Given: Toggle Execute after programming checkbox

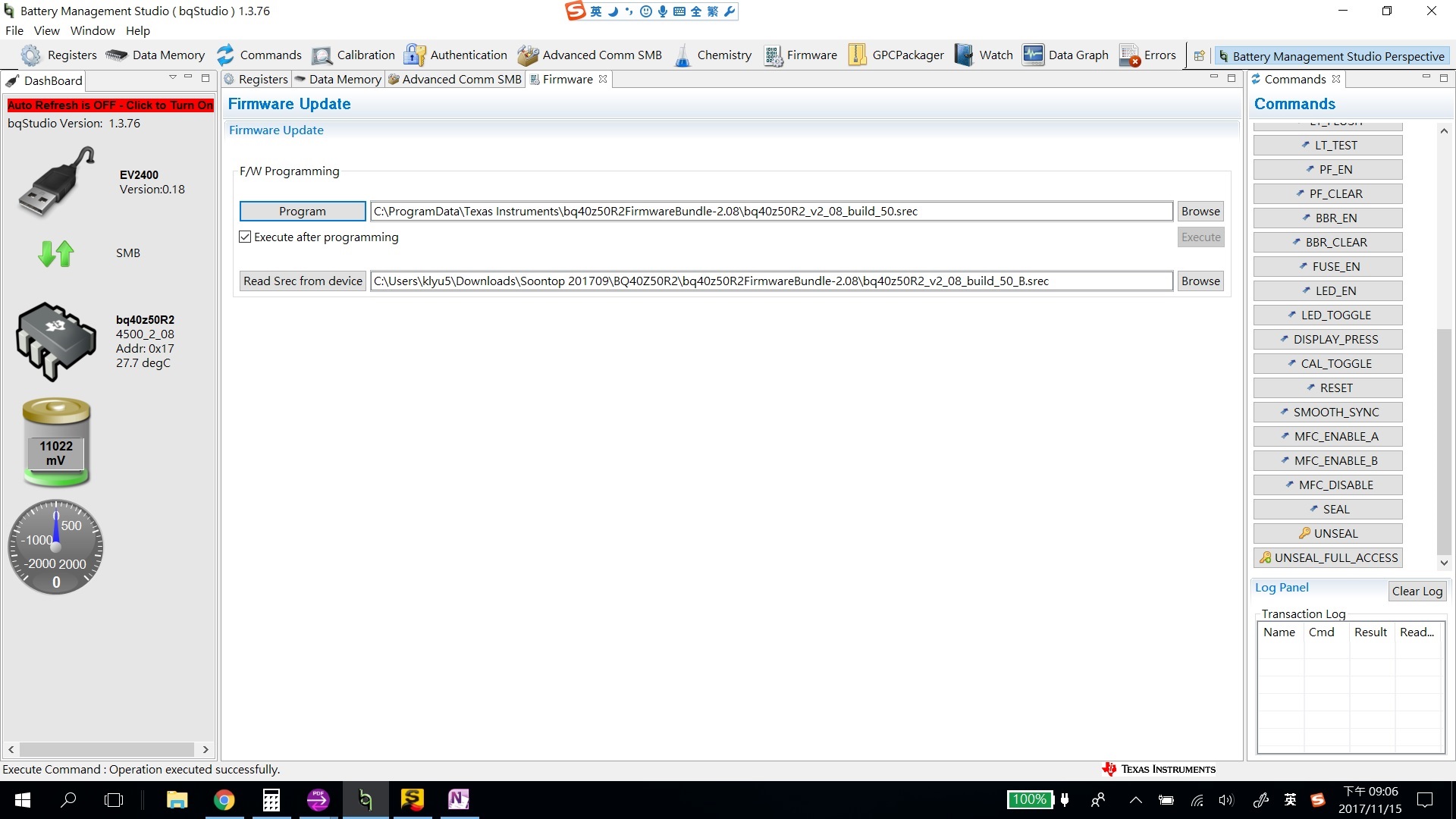Looking at the screenshot, I should pos(245,237).
